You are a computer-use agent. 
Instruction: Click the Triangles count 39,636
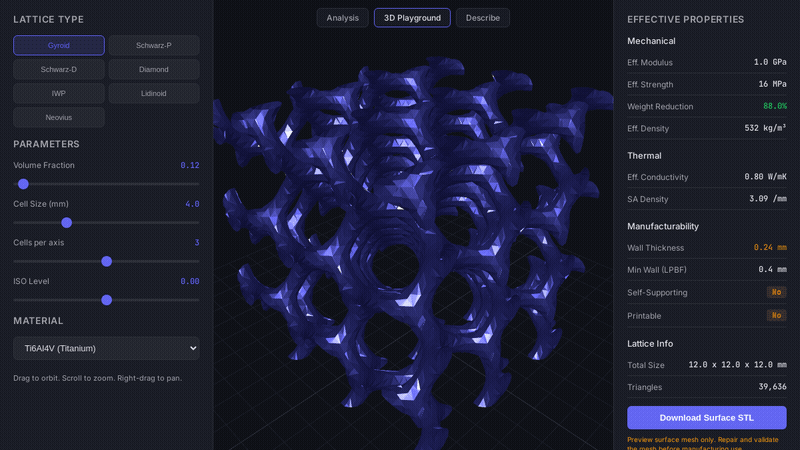click(x=772, y=387)
